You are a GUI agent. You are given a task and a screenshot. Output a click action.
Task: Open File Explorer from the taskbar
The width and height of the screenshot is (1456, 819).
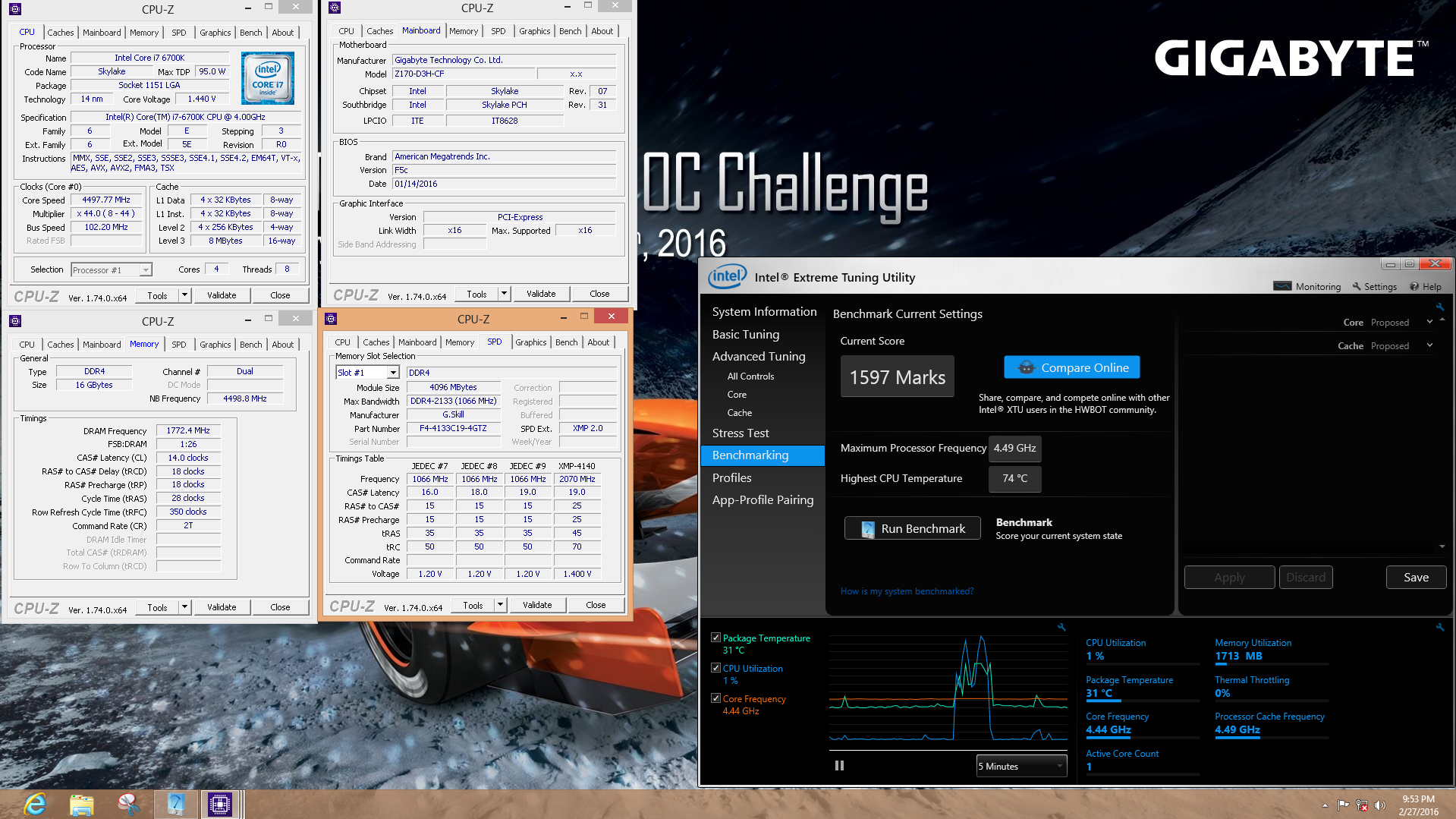point(81,804)
